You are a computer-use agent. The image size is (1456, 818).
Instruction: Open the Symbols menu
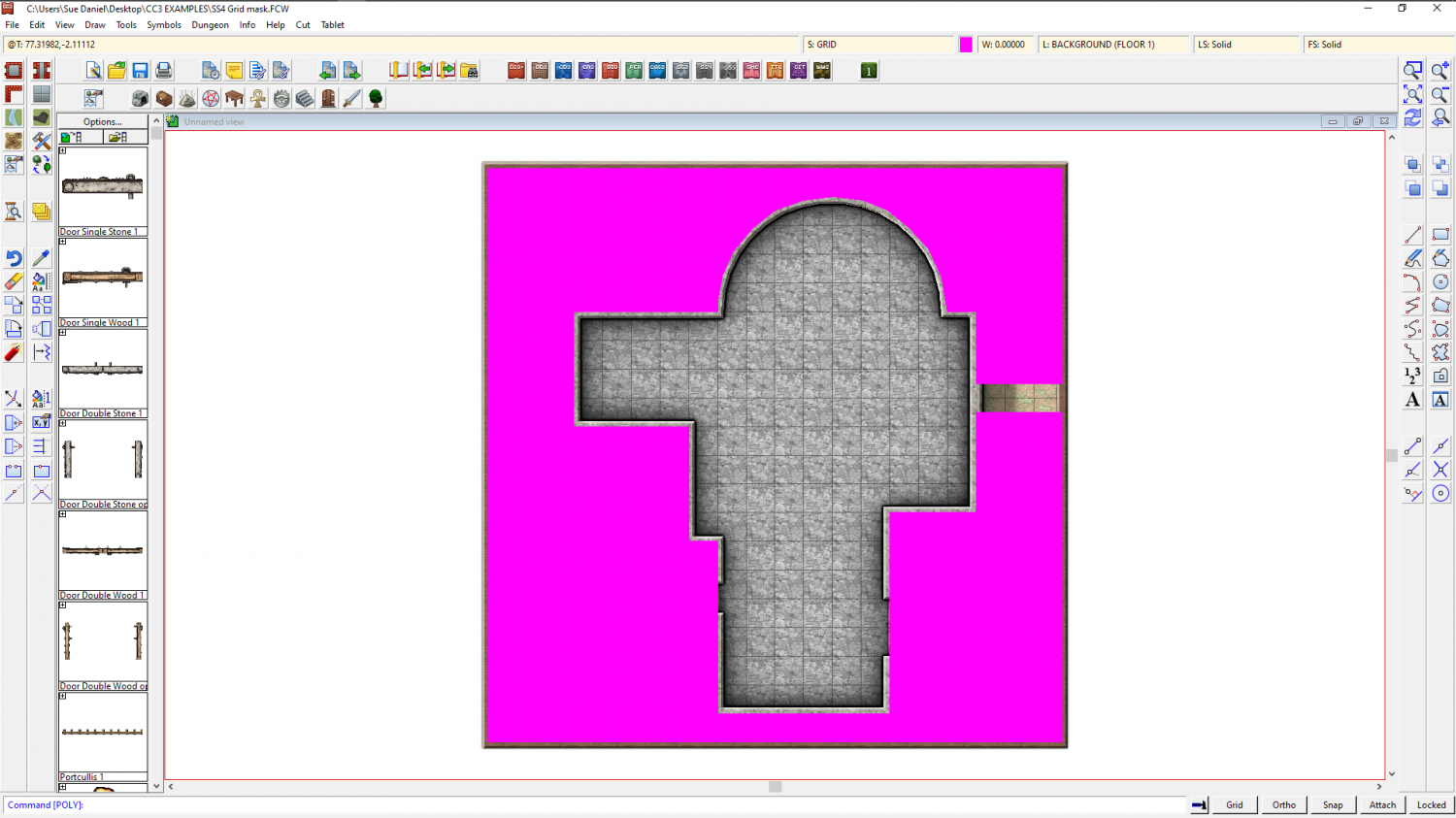click(164, 25)
